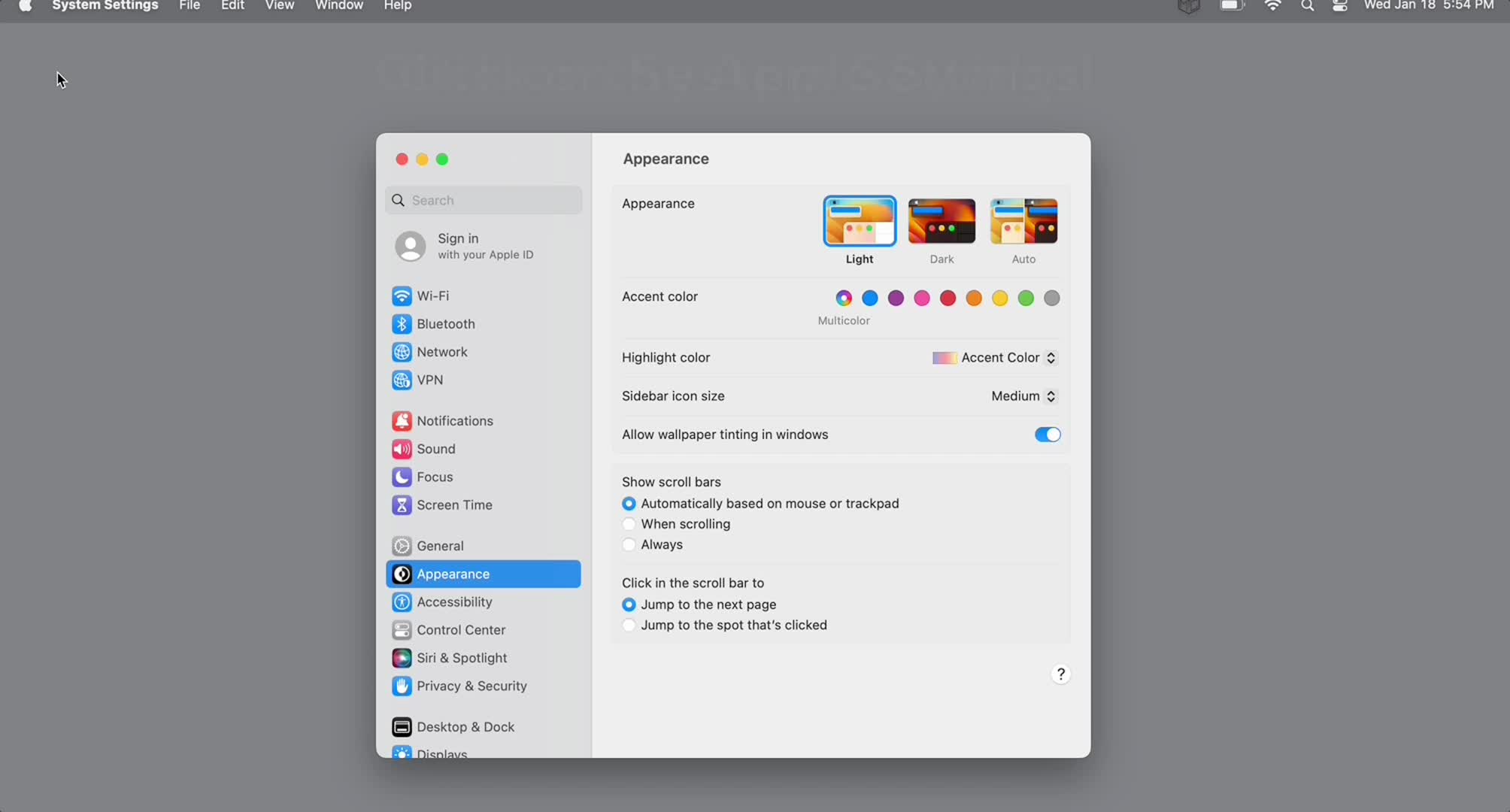Image resolution: width=1510 pixels, height=812 pixels.
Task: Open the System Settings menu
Action: tap(105, 6)
